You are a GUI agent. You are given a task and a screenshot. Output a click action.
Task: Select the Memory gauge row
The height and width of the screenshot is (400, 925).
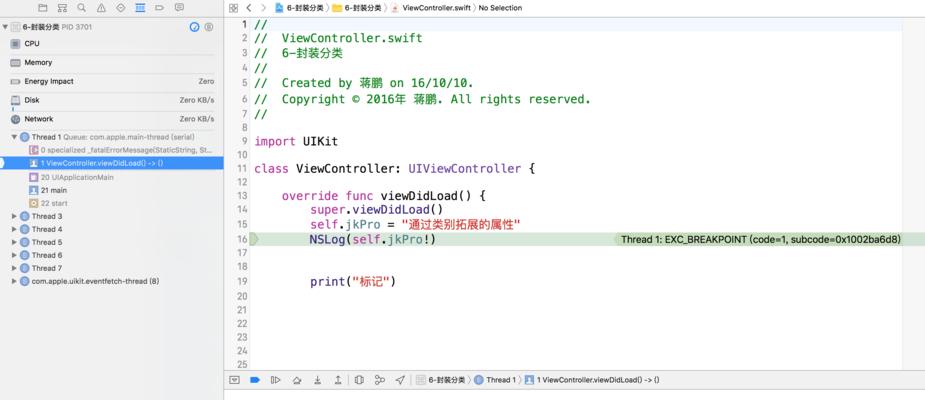111,63
